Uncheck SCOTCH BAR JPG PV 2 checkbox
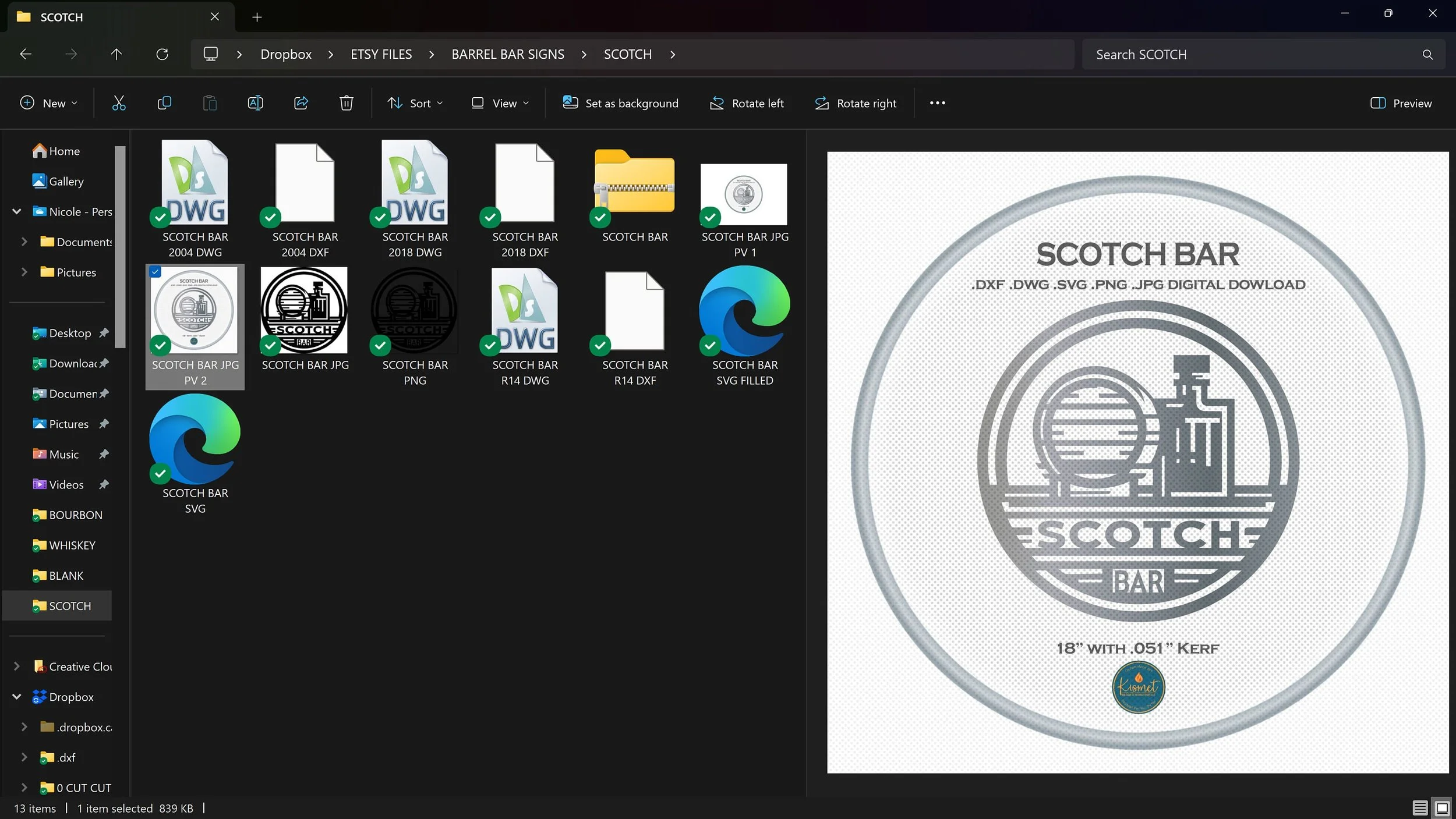 (x=155, y=272)
